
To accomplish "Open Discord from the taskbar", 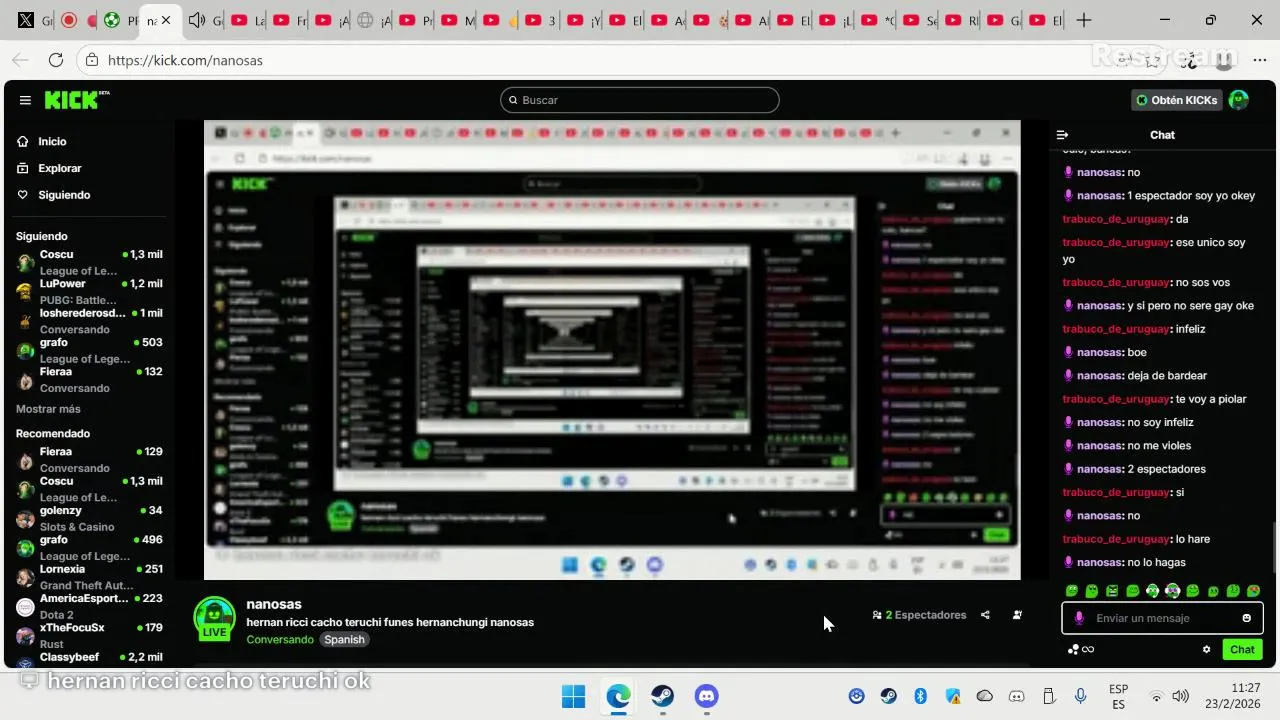I will pyautogui.click(x=706, y=696).
